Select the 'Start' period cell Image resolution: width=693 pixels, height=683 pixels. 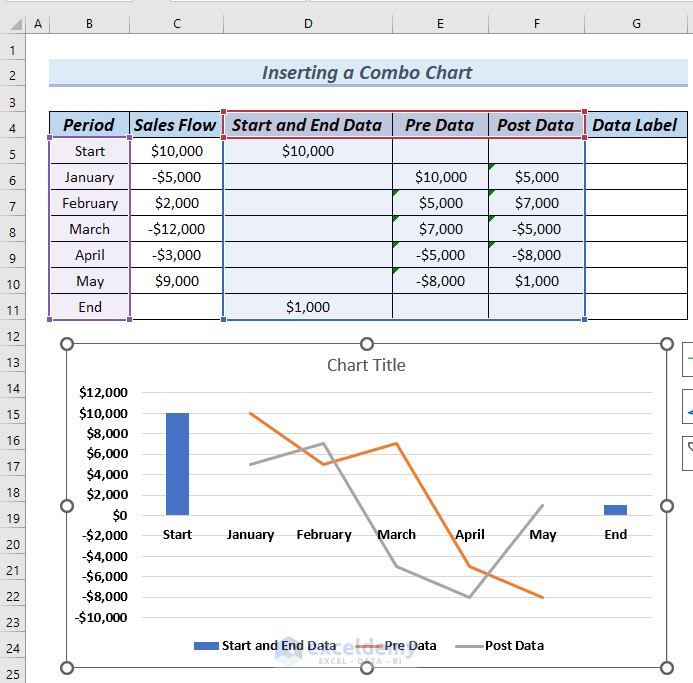tap(89, 151)
